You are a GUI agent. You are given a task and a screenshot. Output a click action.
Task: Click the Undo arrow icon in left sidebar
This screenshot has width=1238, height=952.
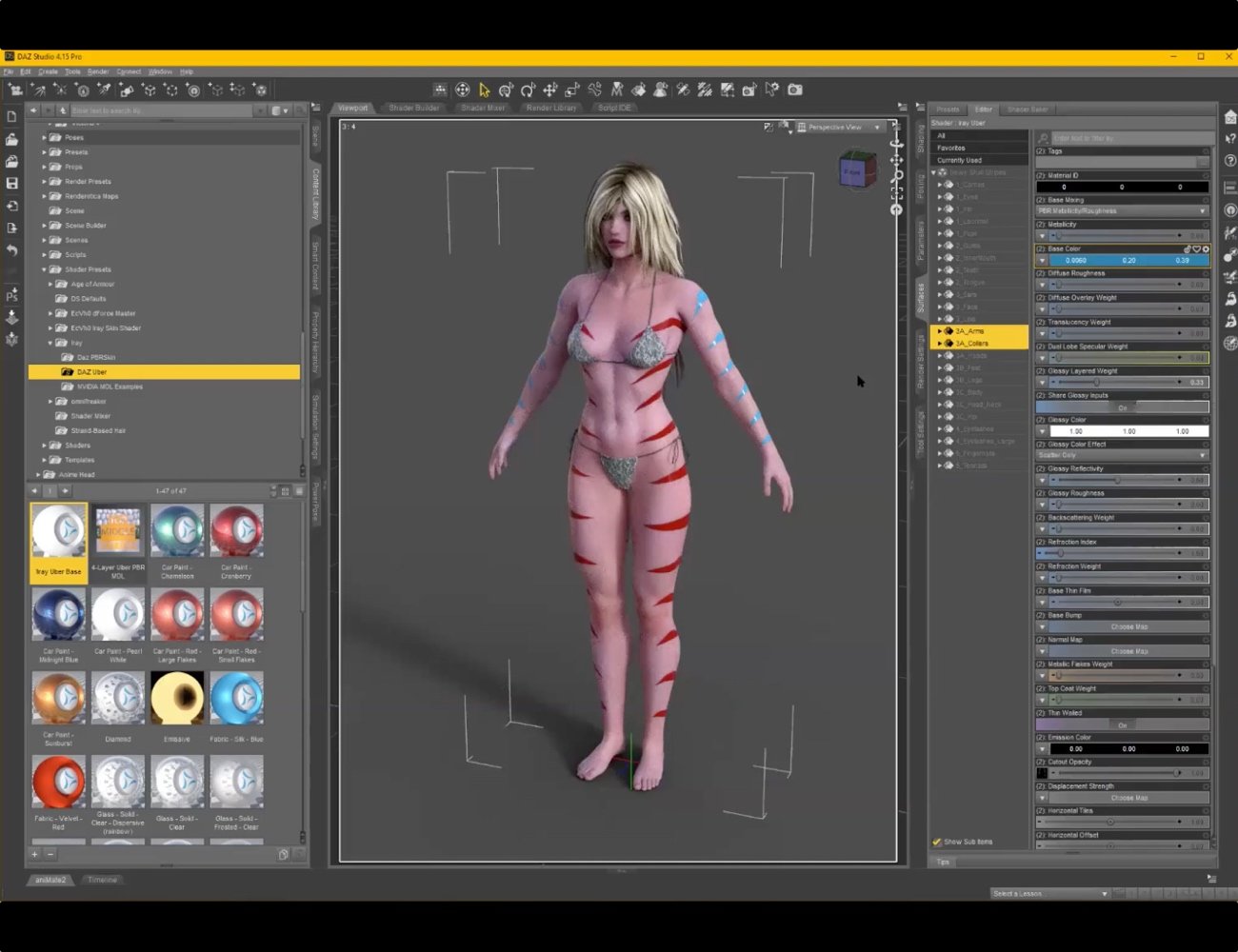click(x=11, y=250)
